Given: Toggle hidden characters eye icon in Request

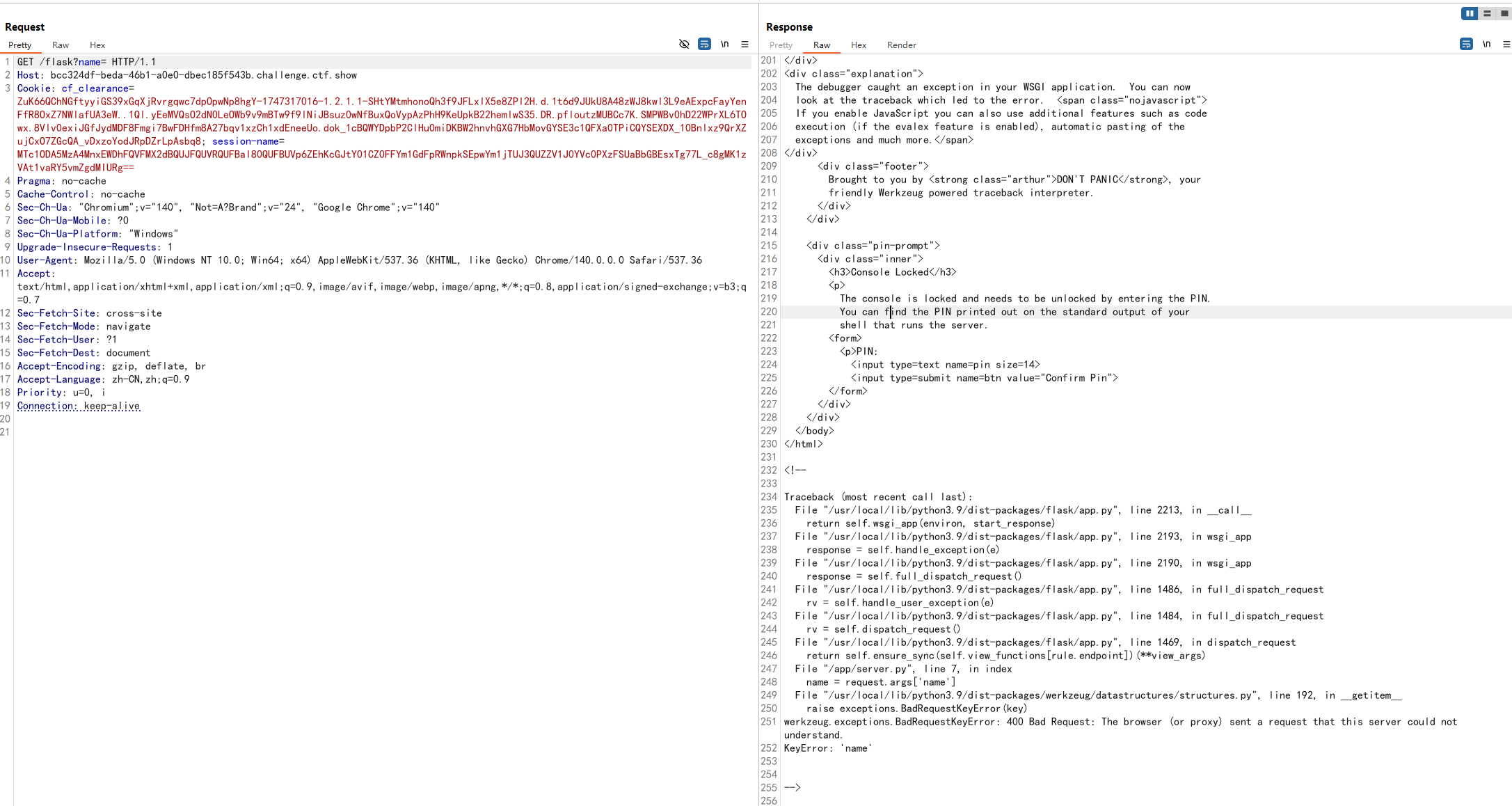Looking at the screenshot, I should coord(684,44).
